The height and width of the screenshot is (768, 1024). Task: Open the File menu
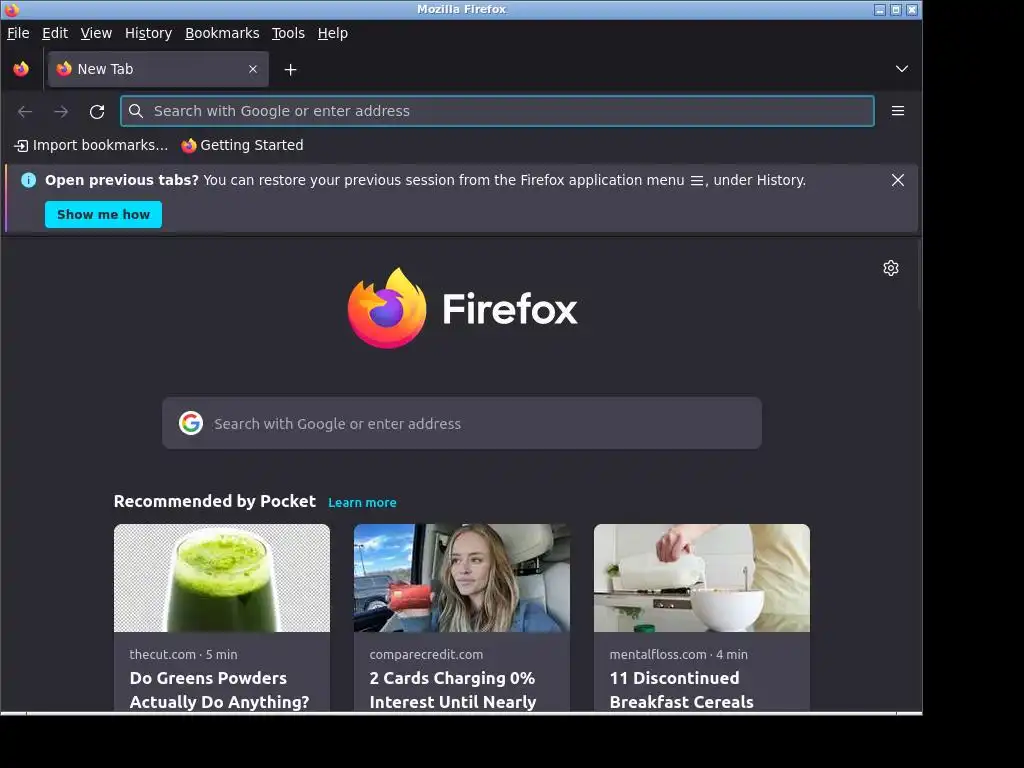coord(18,33)
